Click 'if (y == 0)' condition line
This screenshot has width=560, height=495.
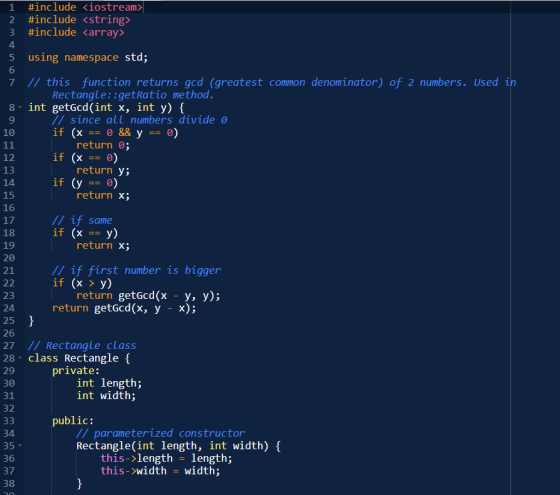[85, 183]
